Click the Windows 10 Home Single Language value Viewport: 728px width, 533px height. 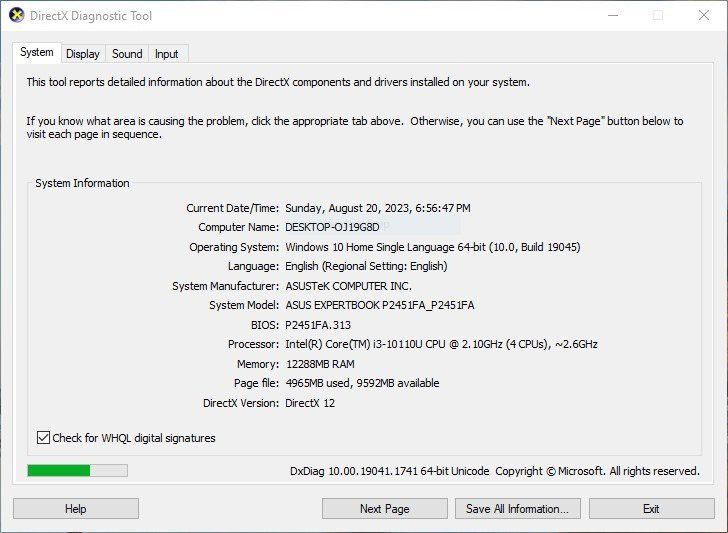click(x=433, y=247)
